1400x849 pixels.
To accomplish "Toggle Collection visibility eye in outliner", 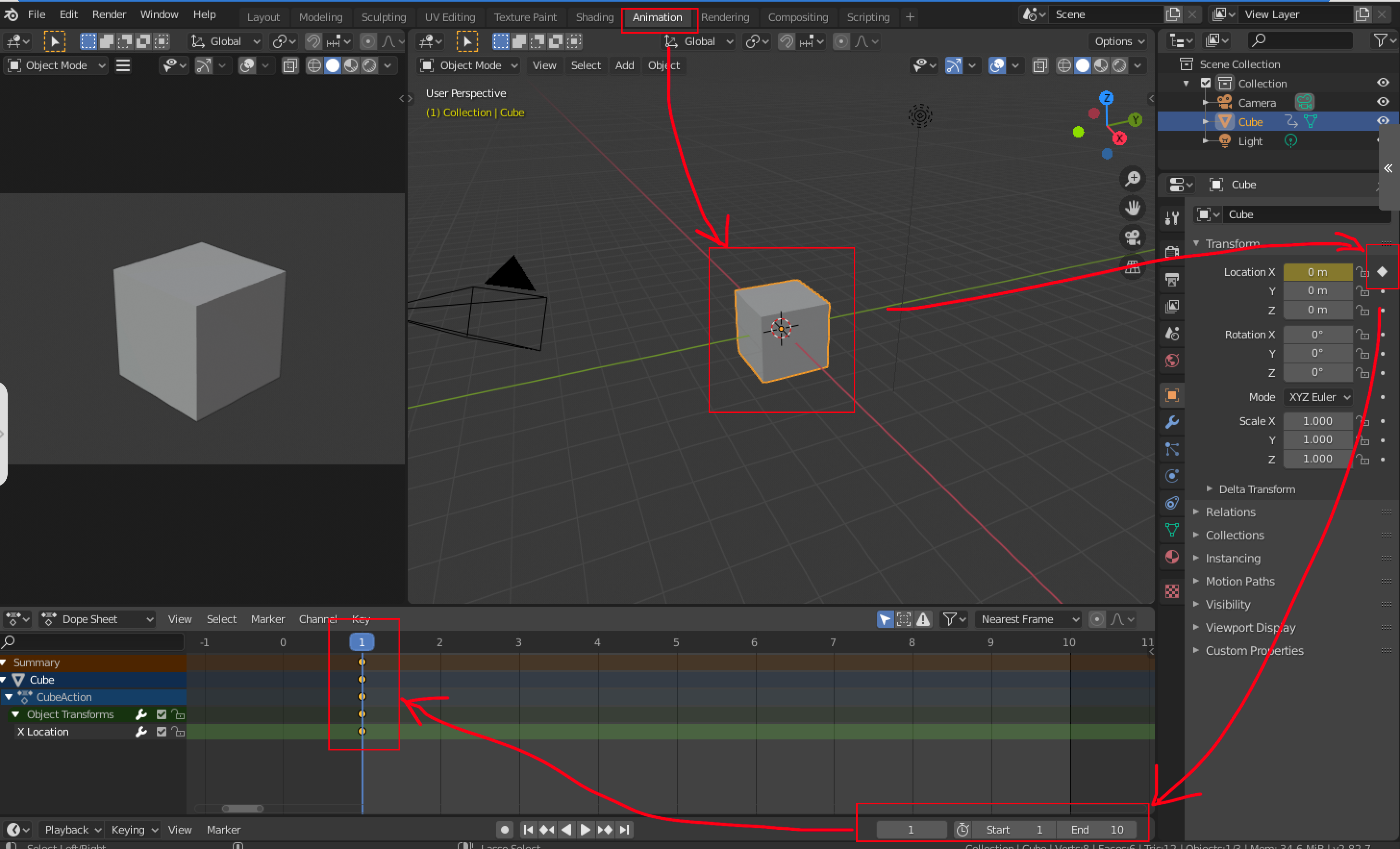I will pyautogui.click(x=1382, y=82).
